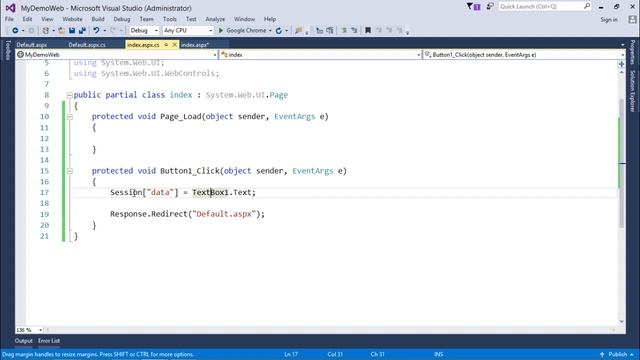The image size is (640, 360).
Task: Open the View menu
Action: tap(47, 19)
